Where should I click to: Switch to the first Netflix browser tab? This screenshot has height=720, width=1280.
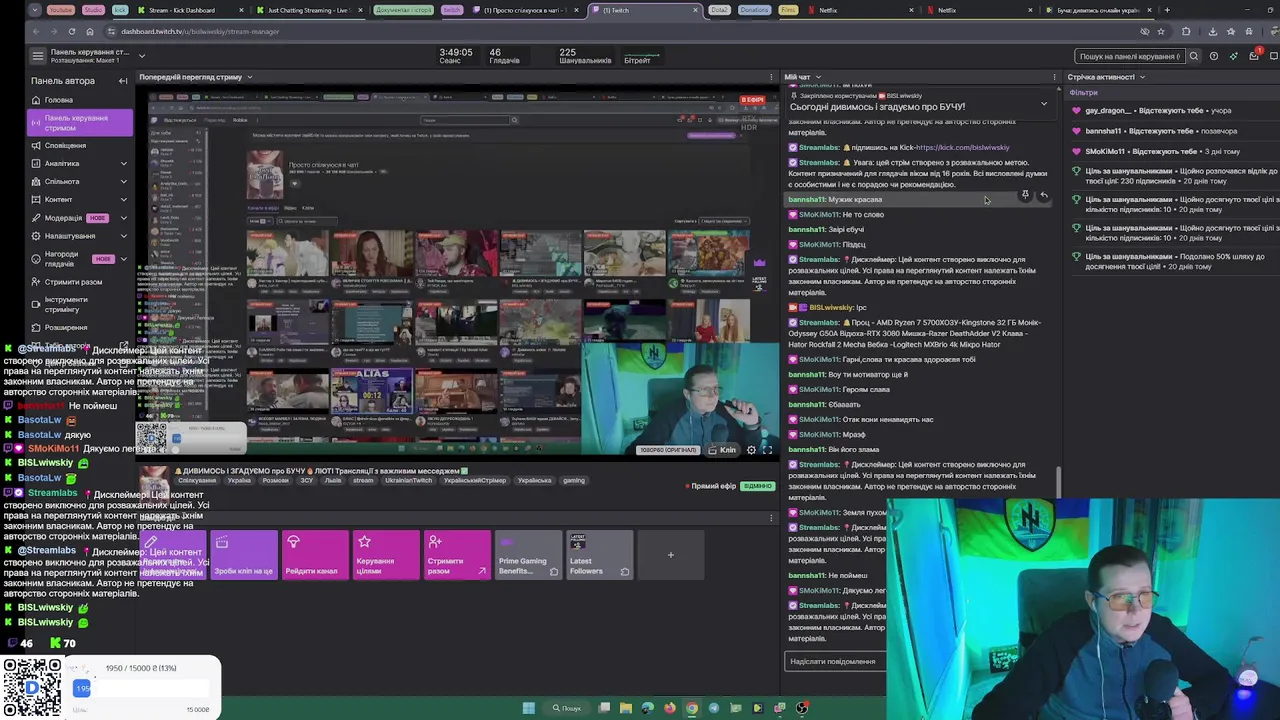860,10
